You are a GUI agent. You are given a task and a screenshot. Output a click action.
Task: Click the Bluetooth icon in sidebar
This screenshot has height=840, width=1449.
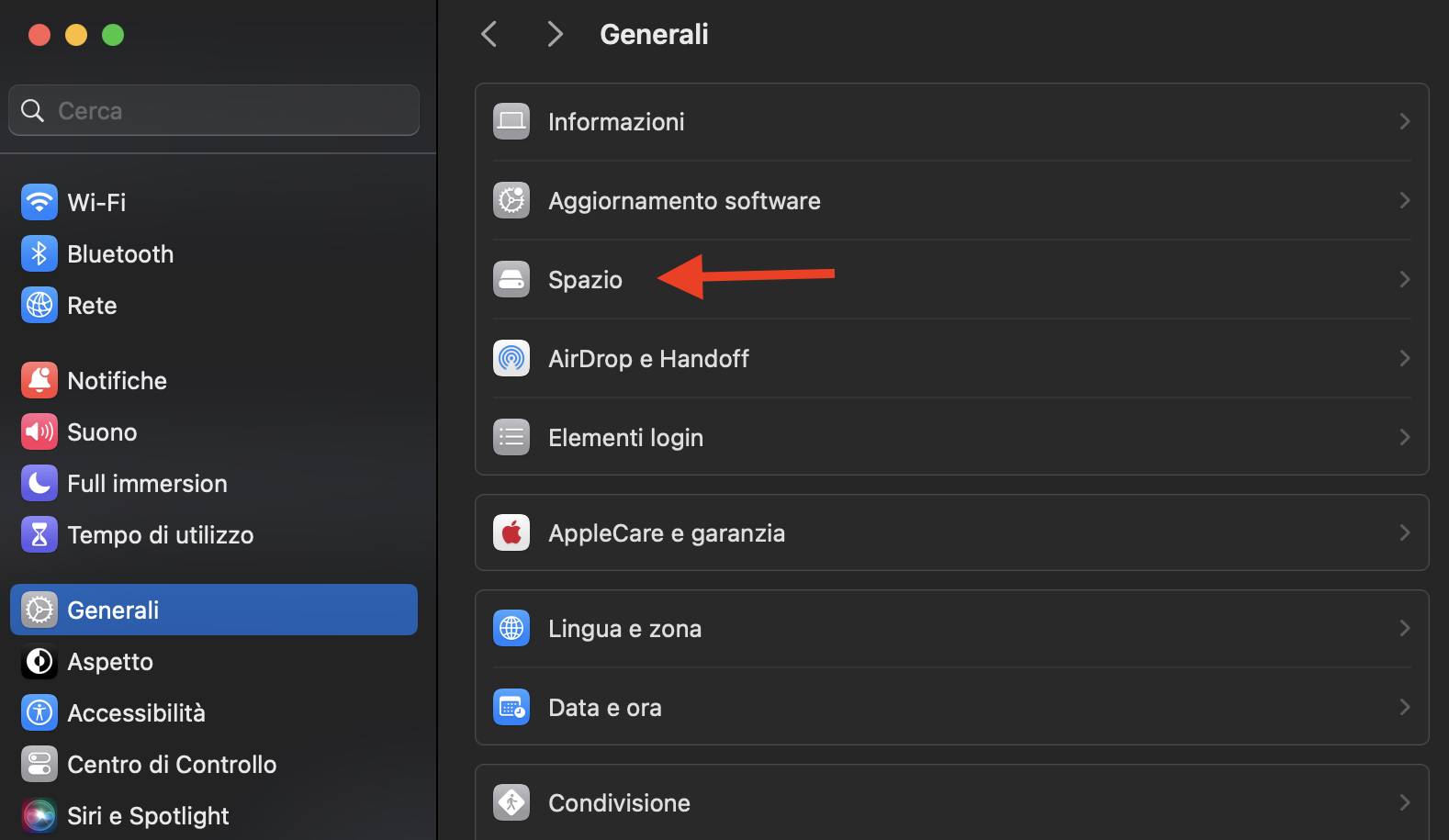click(x=39, y=253)
